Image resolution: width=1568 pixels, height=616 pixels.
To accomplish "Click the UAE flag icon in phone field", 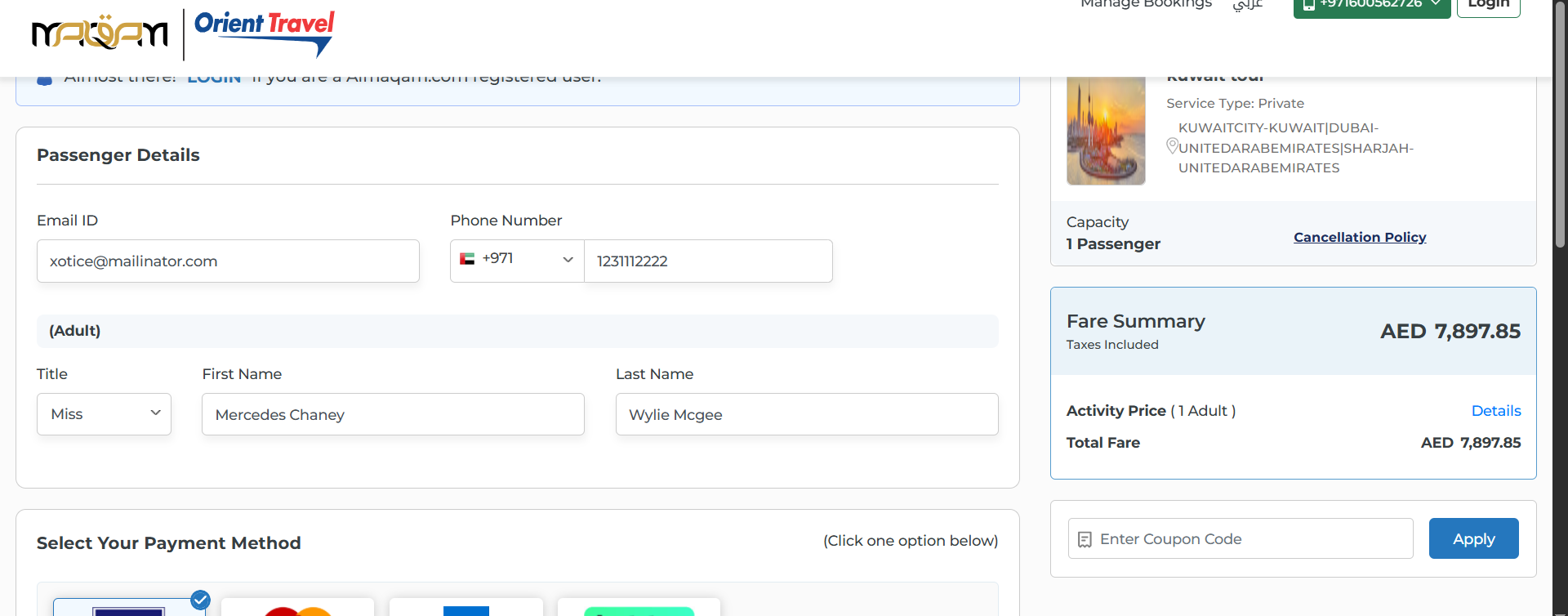I will tap(467, 259).
